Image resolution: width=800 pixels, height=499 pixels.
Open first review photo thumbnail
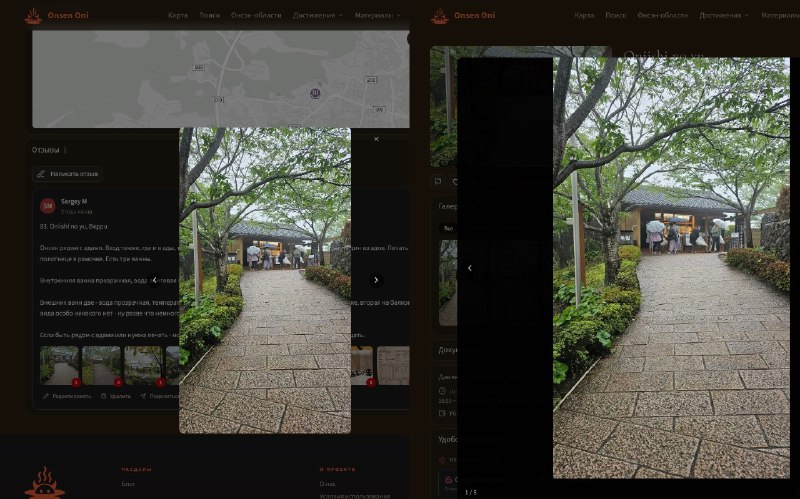(60, 365)
